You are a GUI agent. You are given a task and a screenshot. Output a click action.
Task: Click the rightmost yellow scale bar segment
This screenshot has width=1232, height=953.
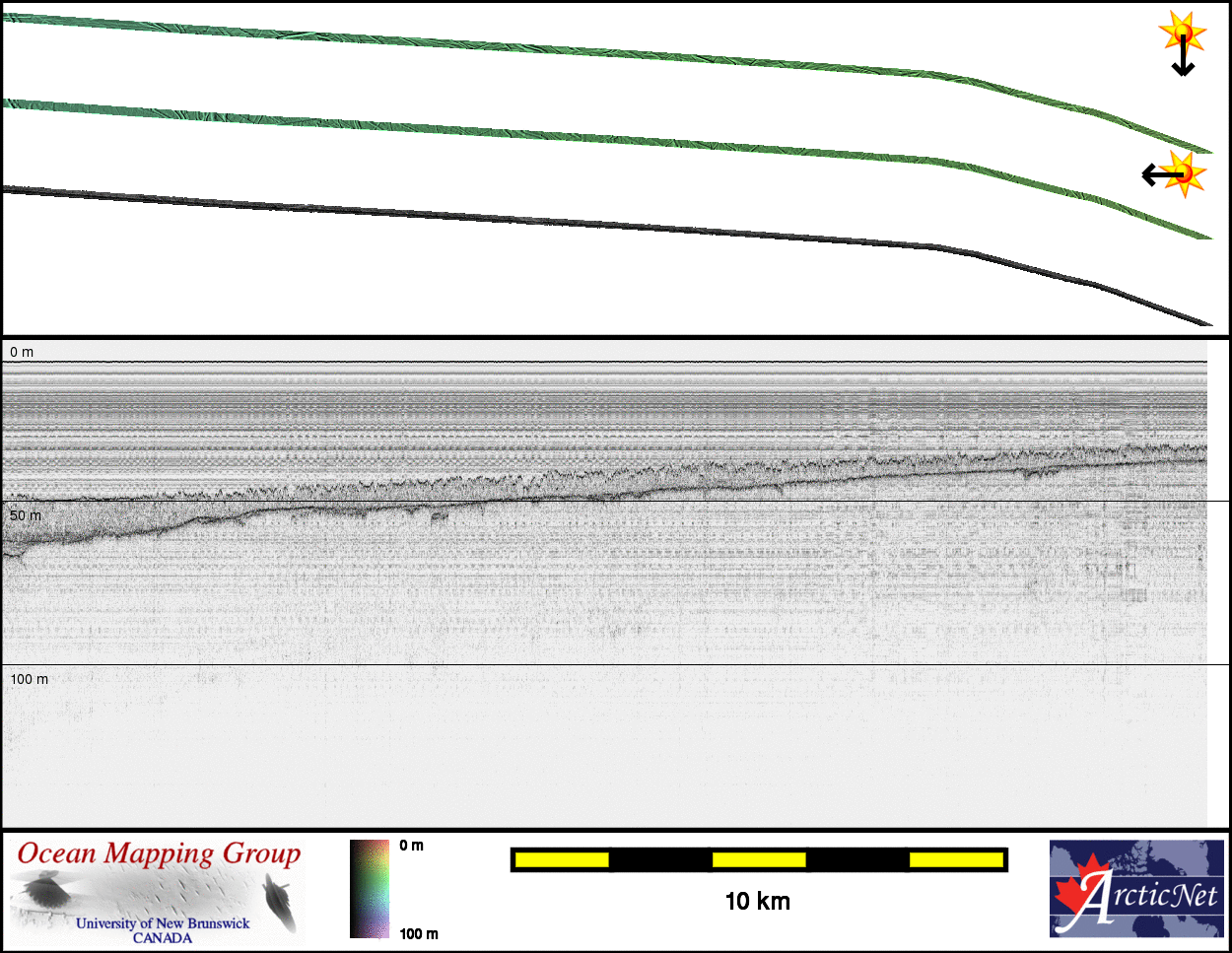click(955, 860)
